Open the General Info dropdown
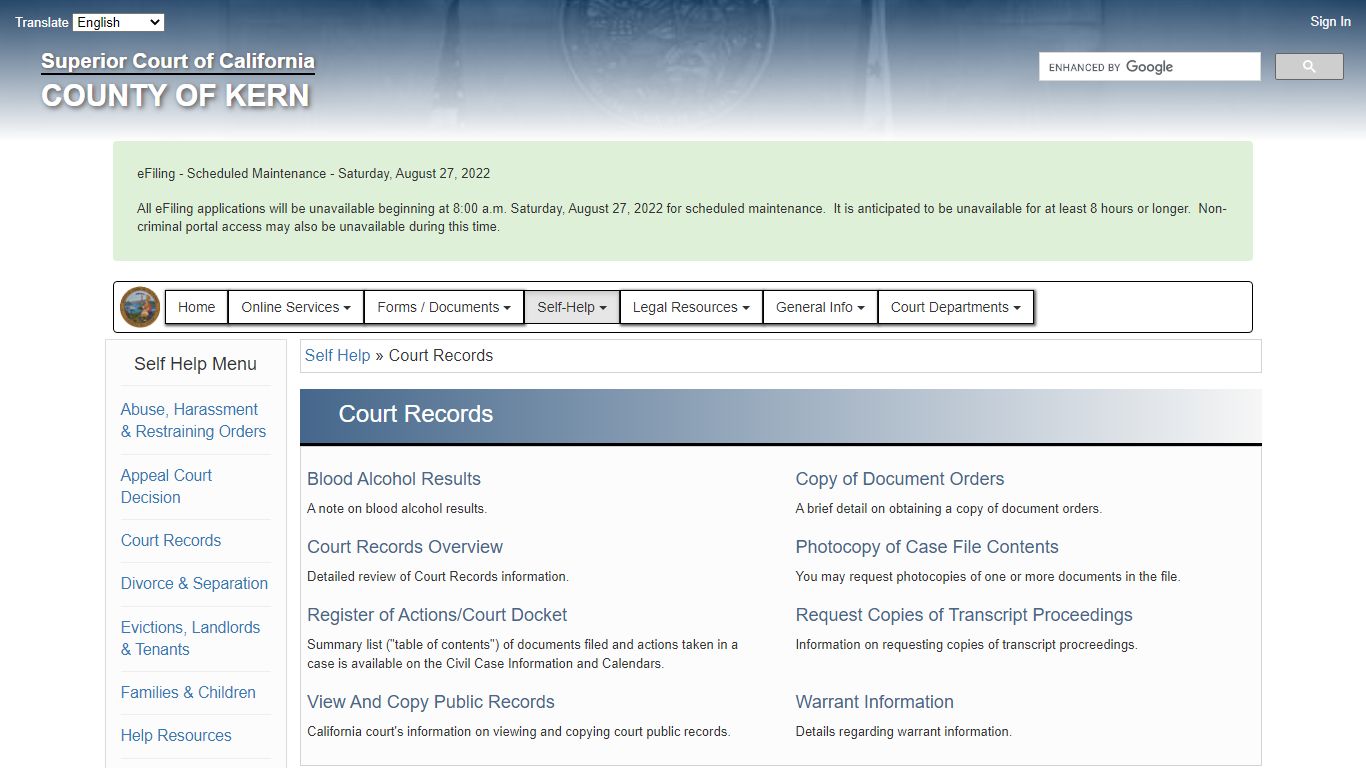This screenshot has height=768, width=1366. [819, 307]
